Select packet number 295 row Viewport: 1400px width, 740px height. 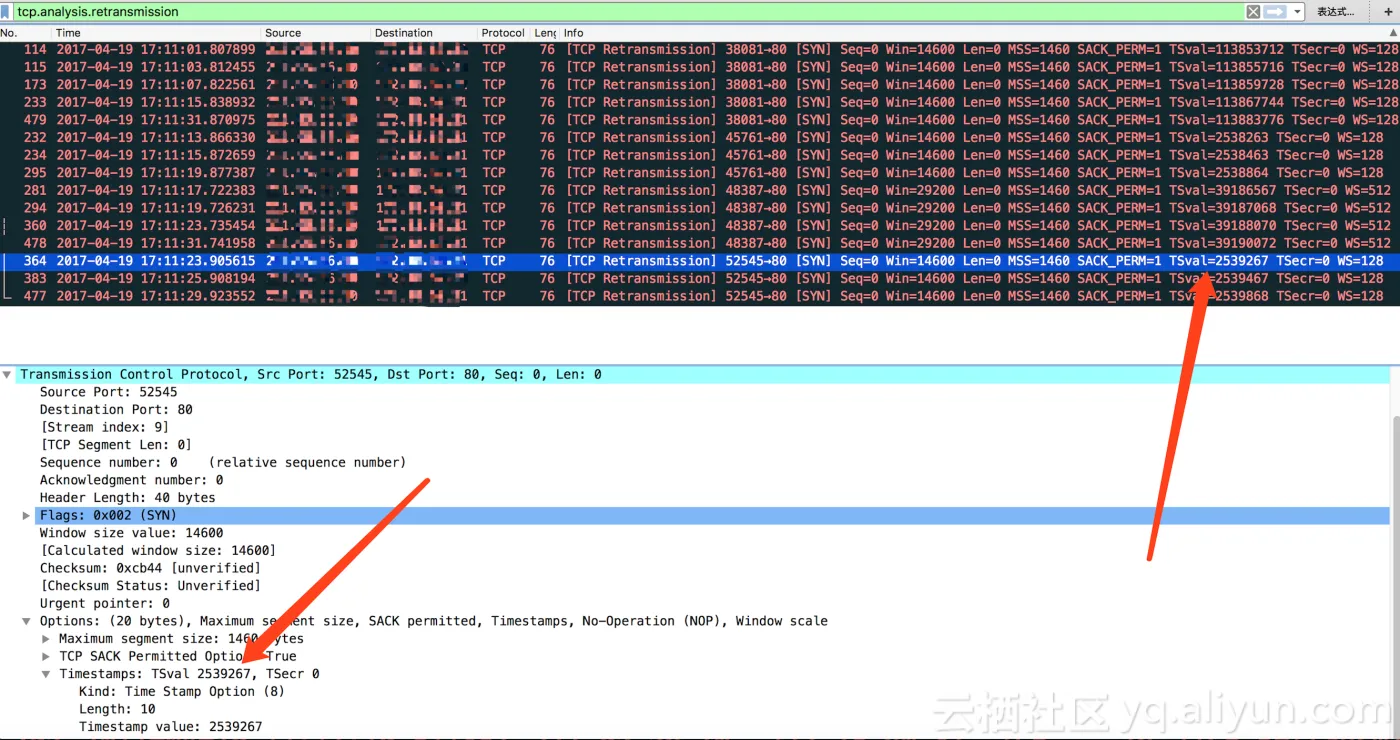(x=700, y=173)
